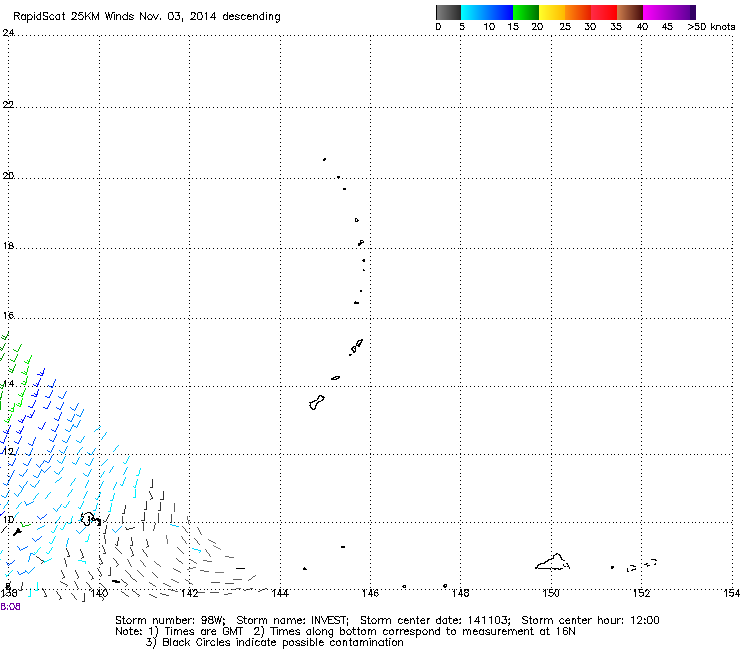Click the longitude axis label '138'
Viewport: 740px width, 650px height.
pos(8,593)
